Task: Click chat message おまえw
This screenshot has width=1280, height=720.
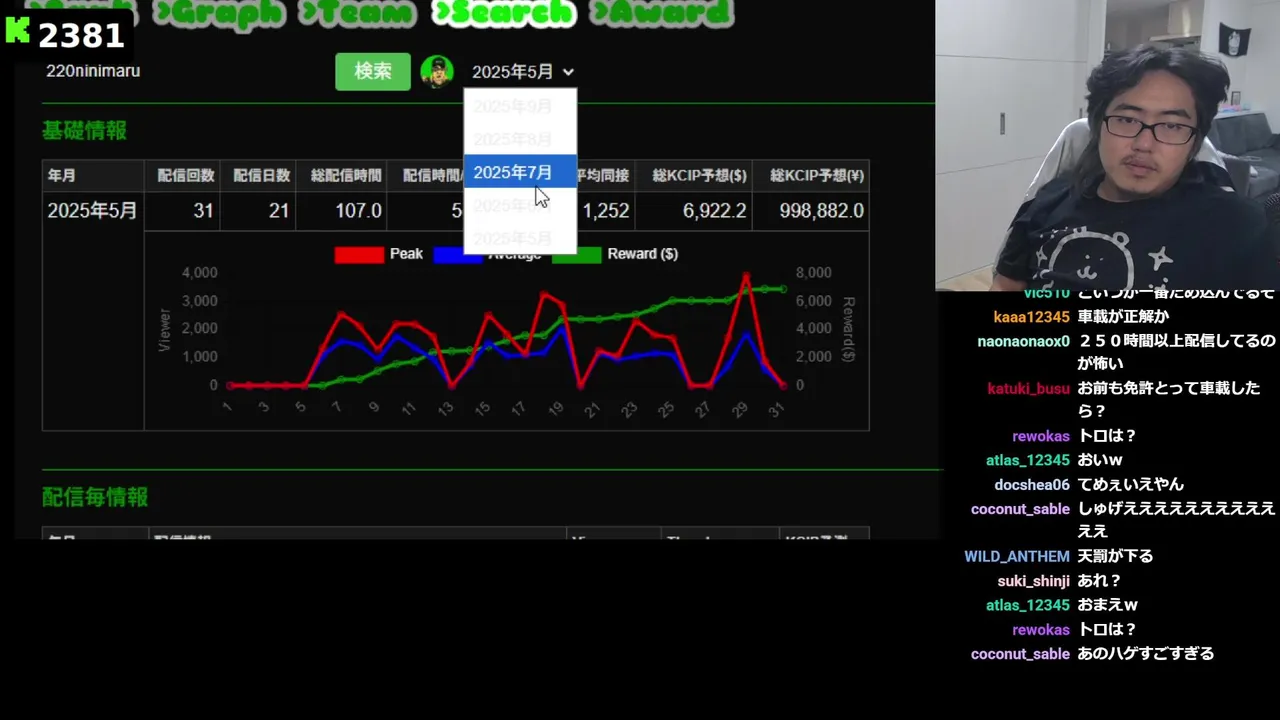Action: tap(1107, 605)
